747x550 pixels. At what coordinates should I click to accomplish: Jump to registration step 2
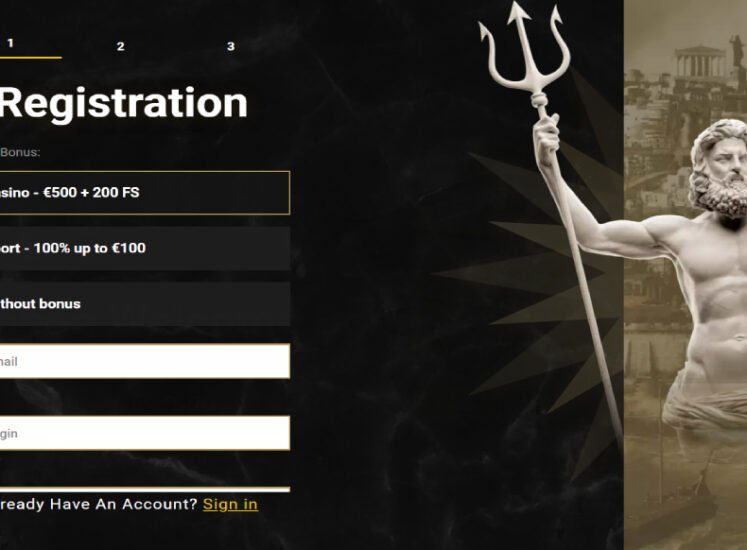(x=121, y=46)
